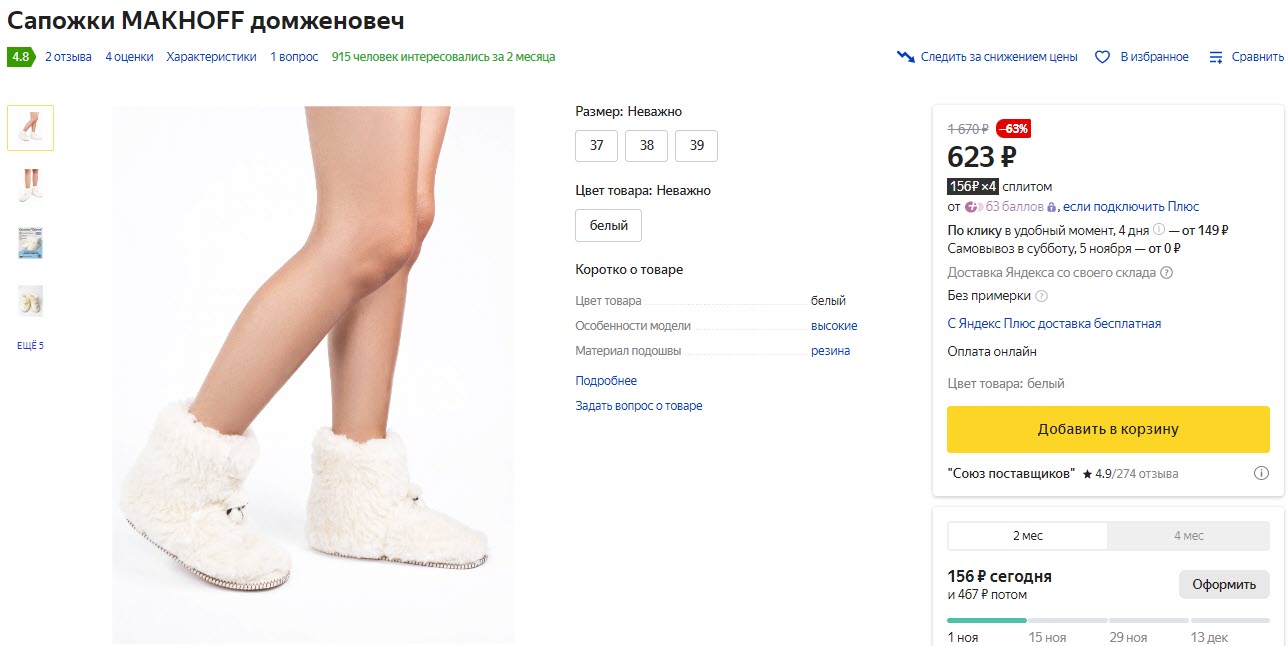1288x646 pixels.
Task: Expand product details via 'Подробнее'
Action: point(606,381)
